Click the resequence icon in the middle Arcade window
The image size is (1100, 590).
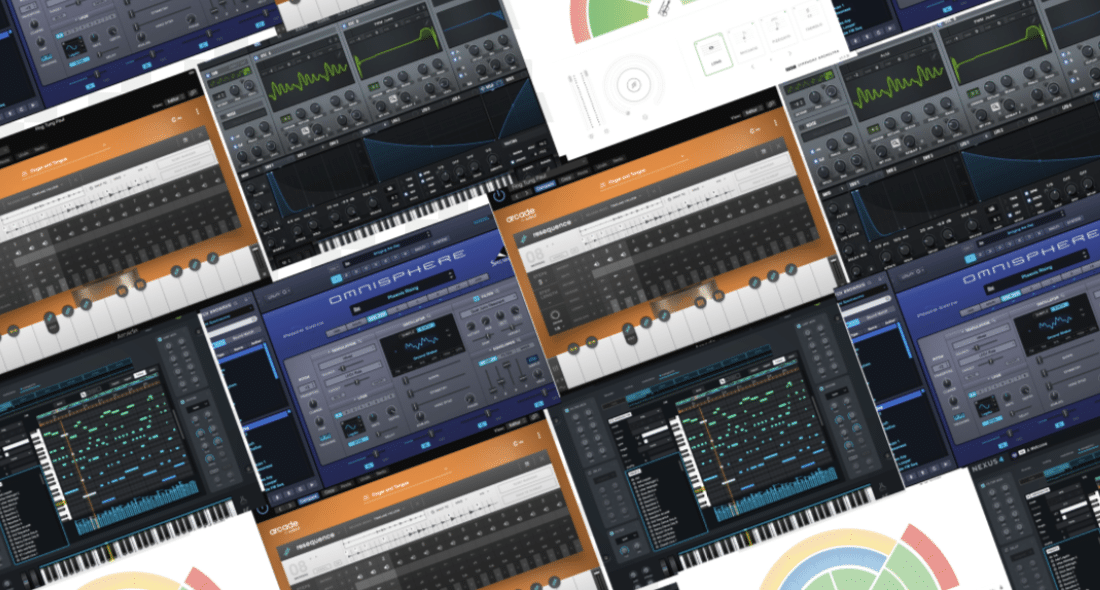pos(523,239)
